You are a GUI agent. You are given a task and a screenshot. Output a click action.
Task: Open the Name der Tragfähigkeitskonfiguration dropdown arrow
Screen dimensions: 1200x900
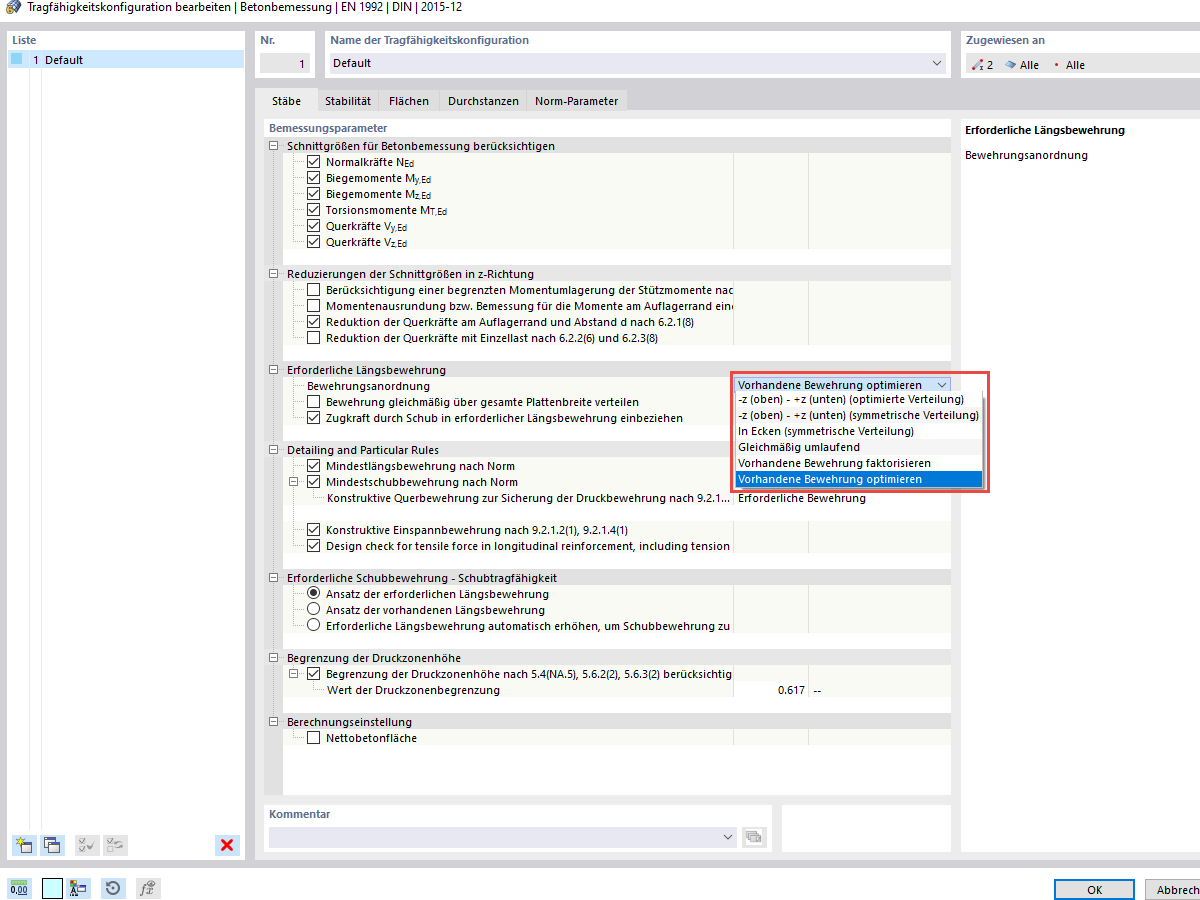(937, 63)
